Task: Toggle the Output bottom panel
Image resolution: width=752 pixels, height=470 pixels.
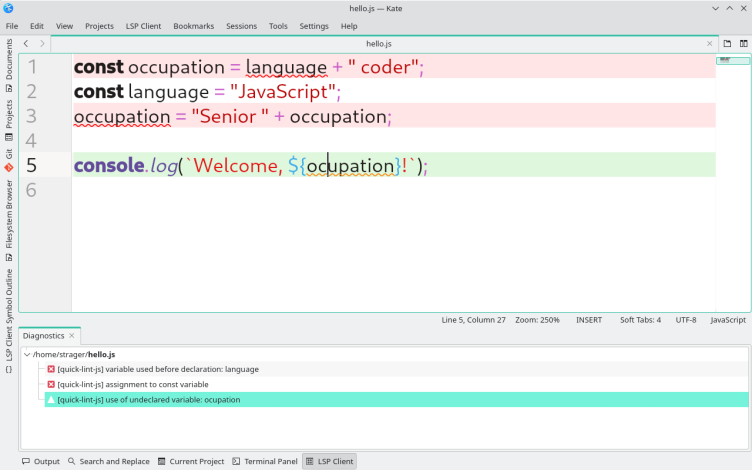Action: (x=40, y=461)
